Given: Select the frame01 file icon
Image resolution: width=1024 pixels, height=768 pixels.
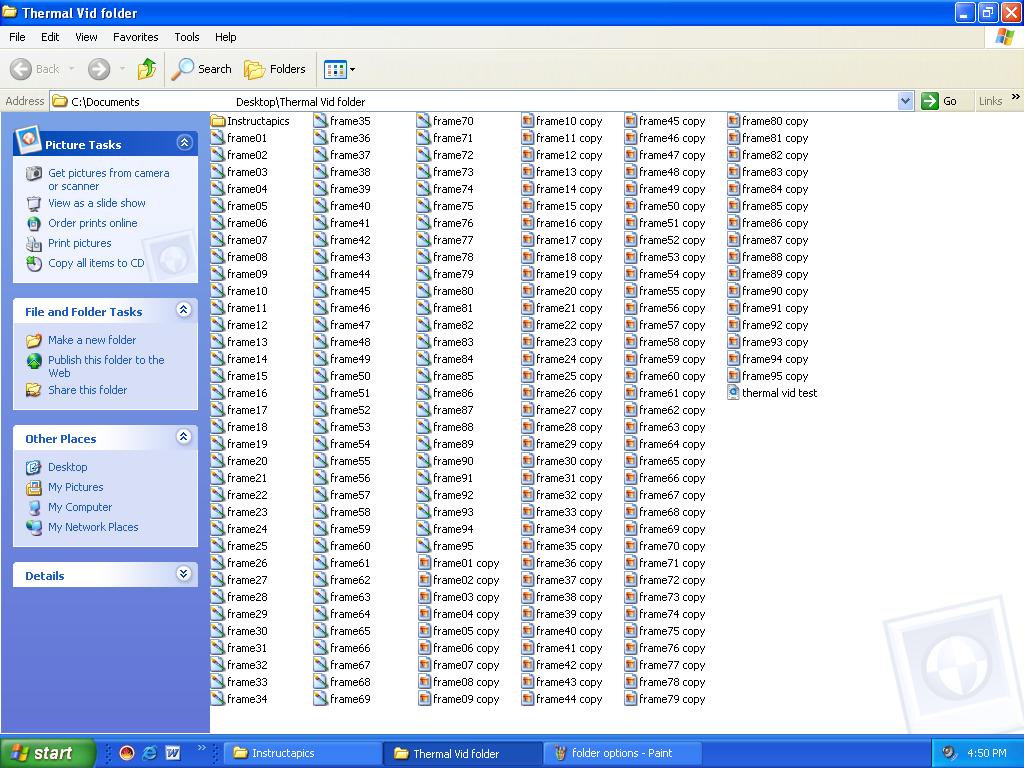Looking at the screenshot, I should click(x=218, y=138).
